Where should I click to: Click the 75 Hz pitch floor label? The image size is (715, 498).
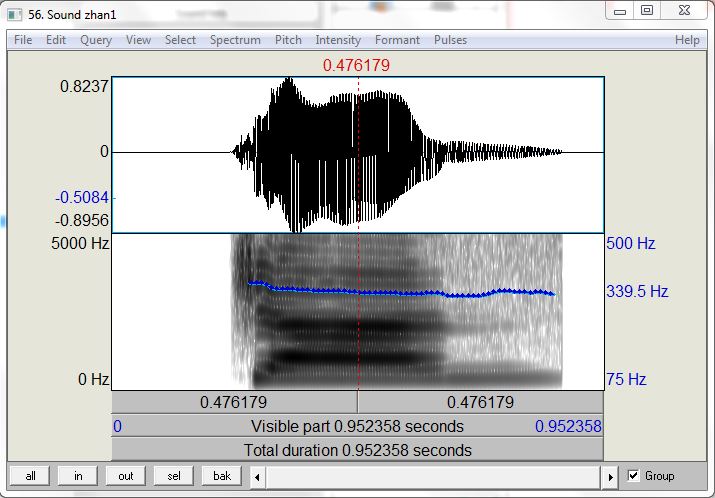(x=626, y=379)
